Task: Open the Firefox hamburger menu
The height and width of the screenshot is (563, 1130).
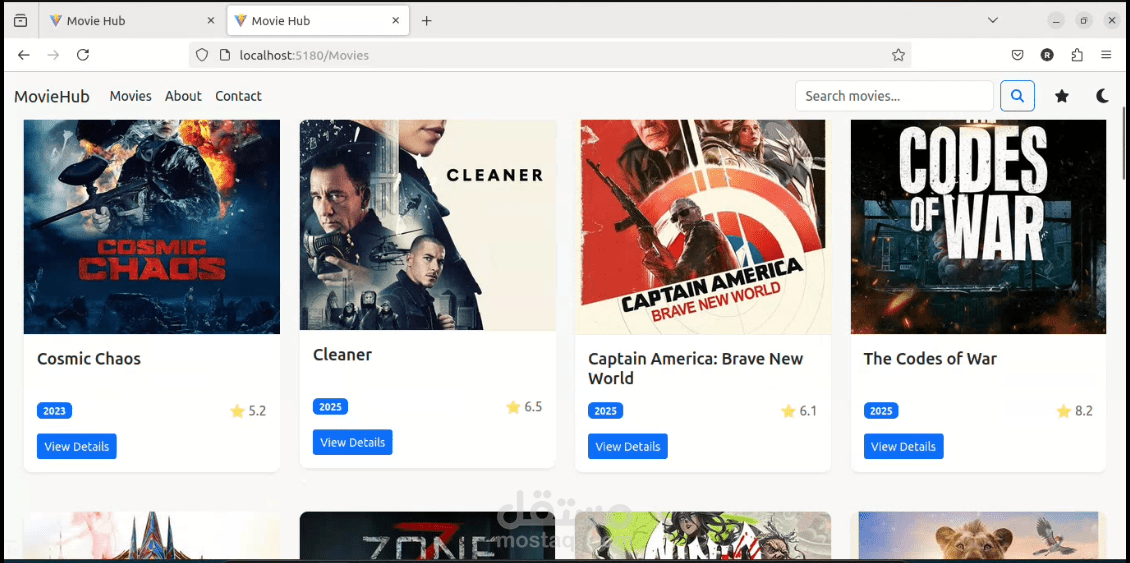Action: (1106, 55)
